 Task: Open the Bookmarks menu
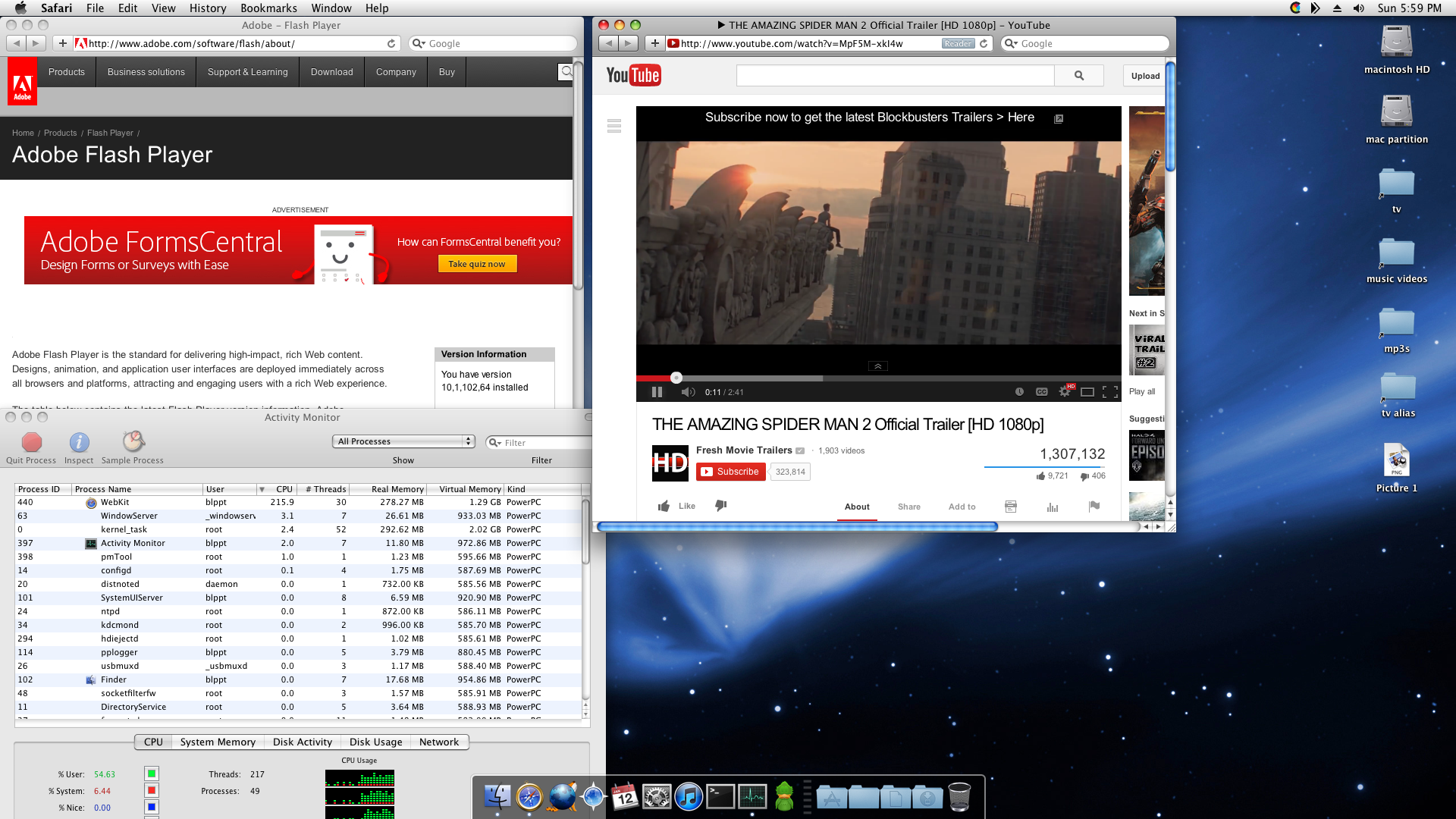[268, 8]
